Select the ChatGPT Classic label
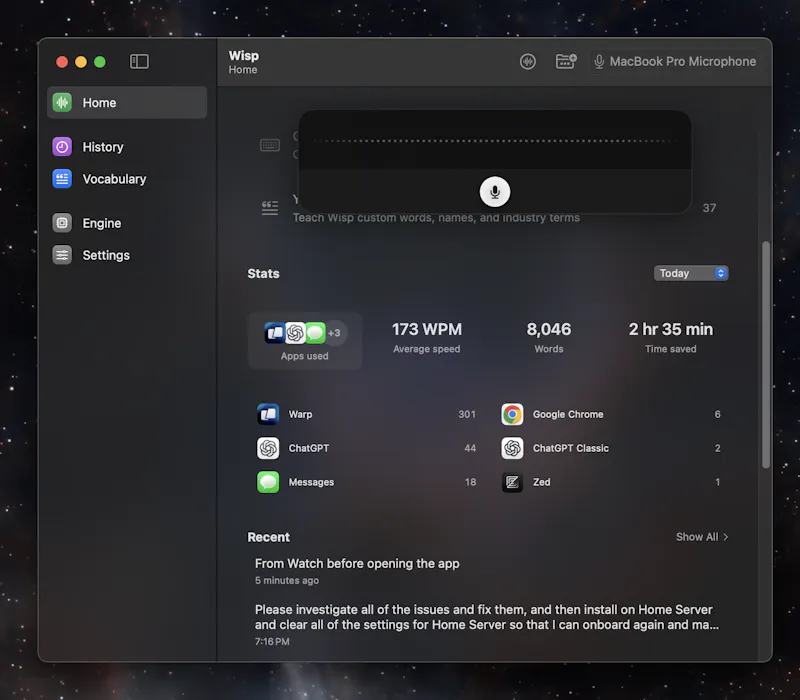This screenshot has width=800, height=700. click(571, 448)
